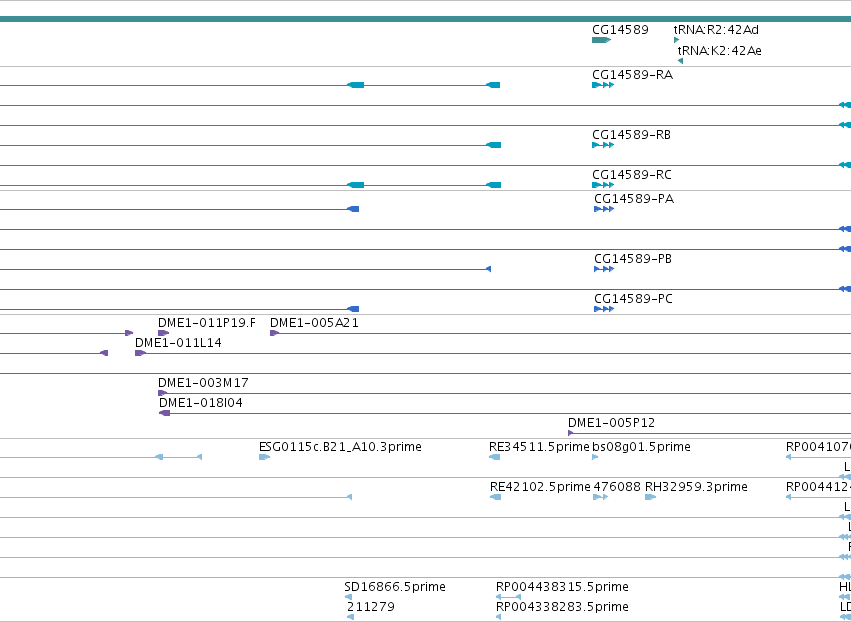Open the tRNA:R2:42Ad label

click(x=716, y=30)
